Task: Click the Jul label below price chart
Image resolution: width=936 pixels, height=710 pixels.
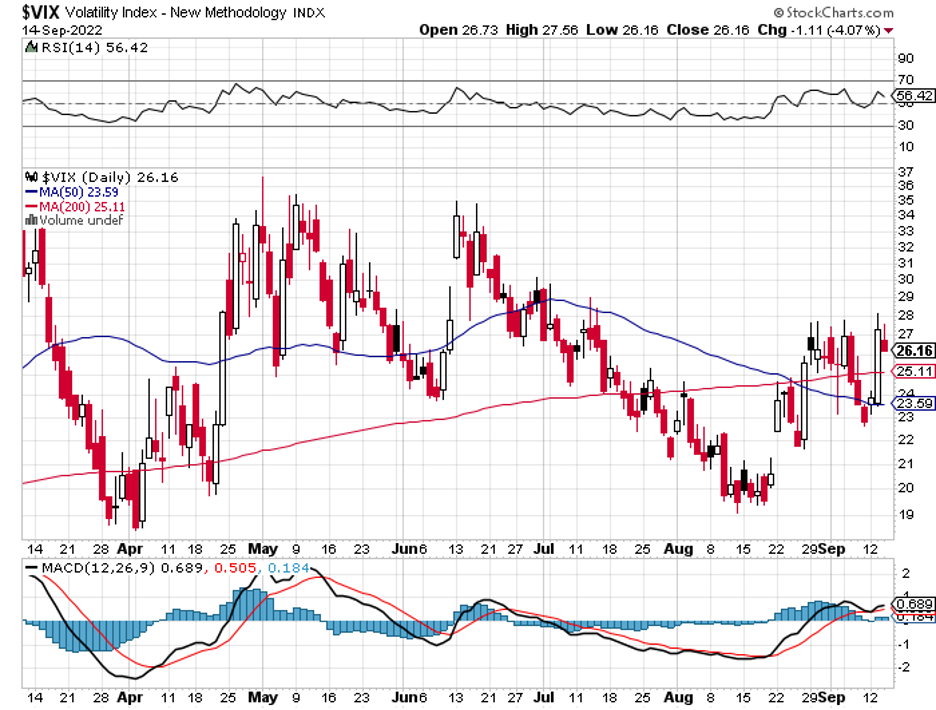Action: pyautogui.click(x=544, y=549)
